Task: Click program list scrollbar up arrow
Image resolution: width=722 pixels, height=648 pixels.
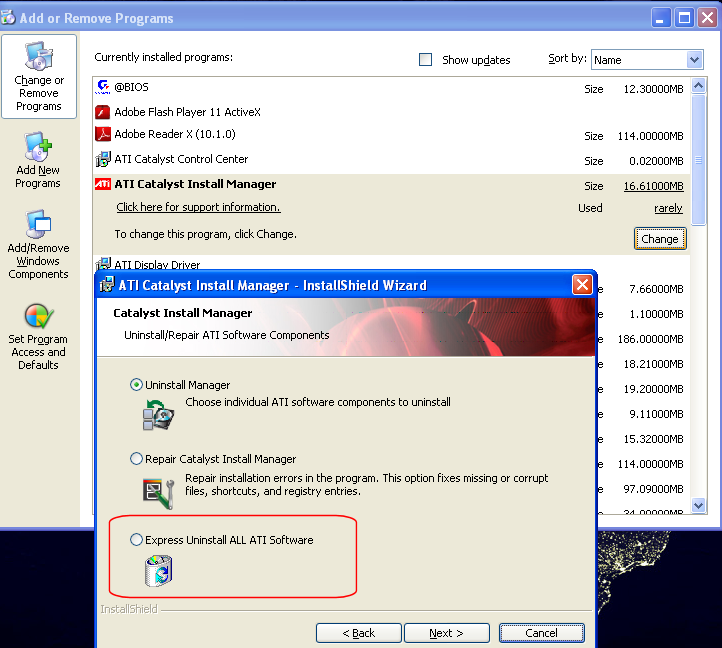Action: (699, 86)
